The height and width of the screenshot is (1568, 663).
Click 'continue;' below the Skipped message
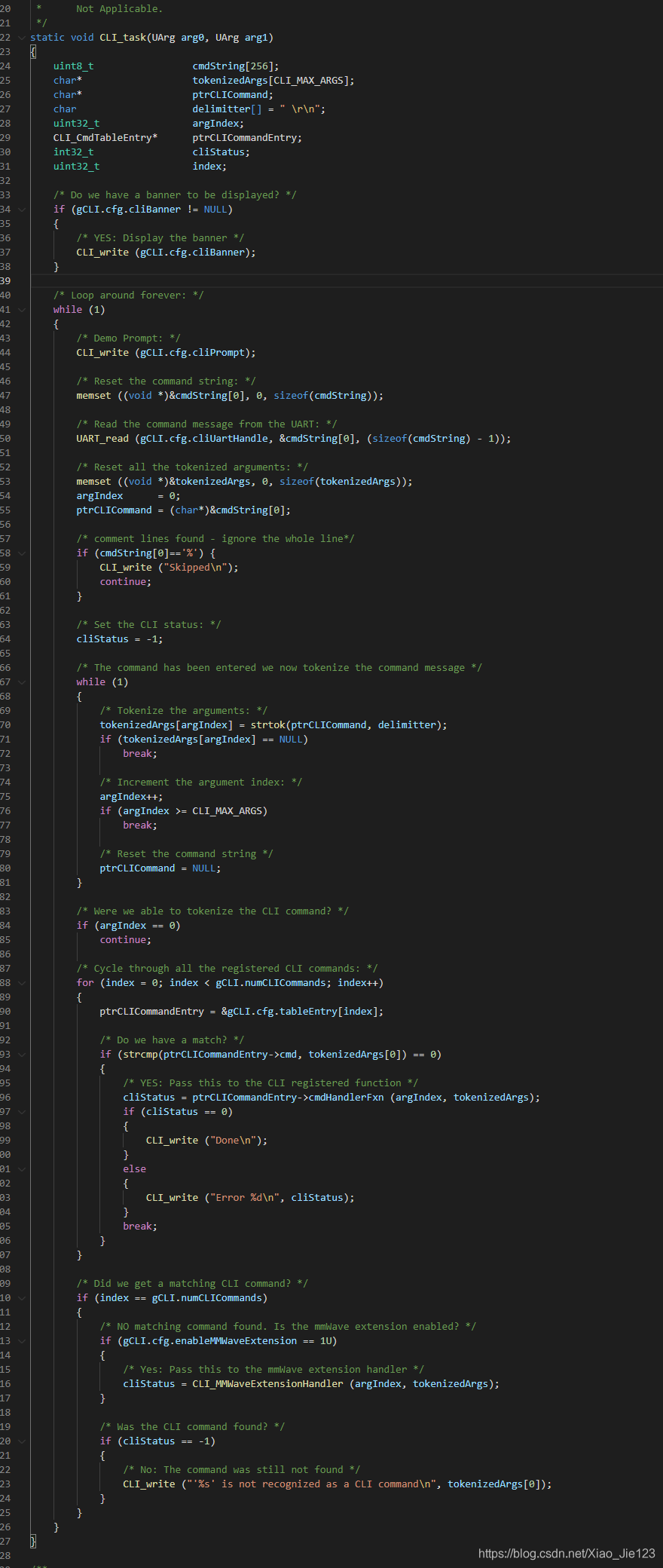point(126,582)
